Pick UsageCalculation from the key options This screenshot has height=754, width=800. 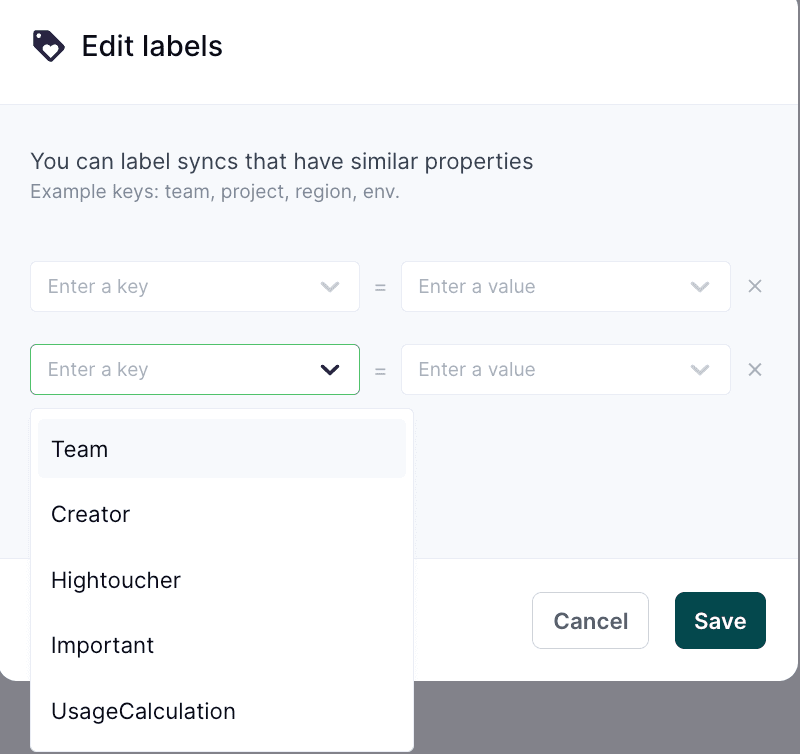point(222,711)
